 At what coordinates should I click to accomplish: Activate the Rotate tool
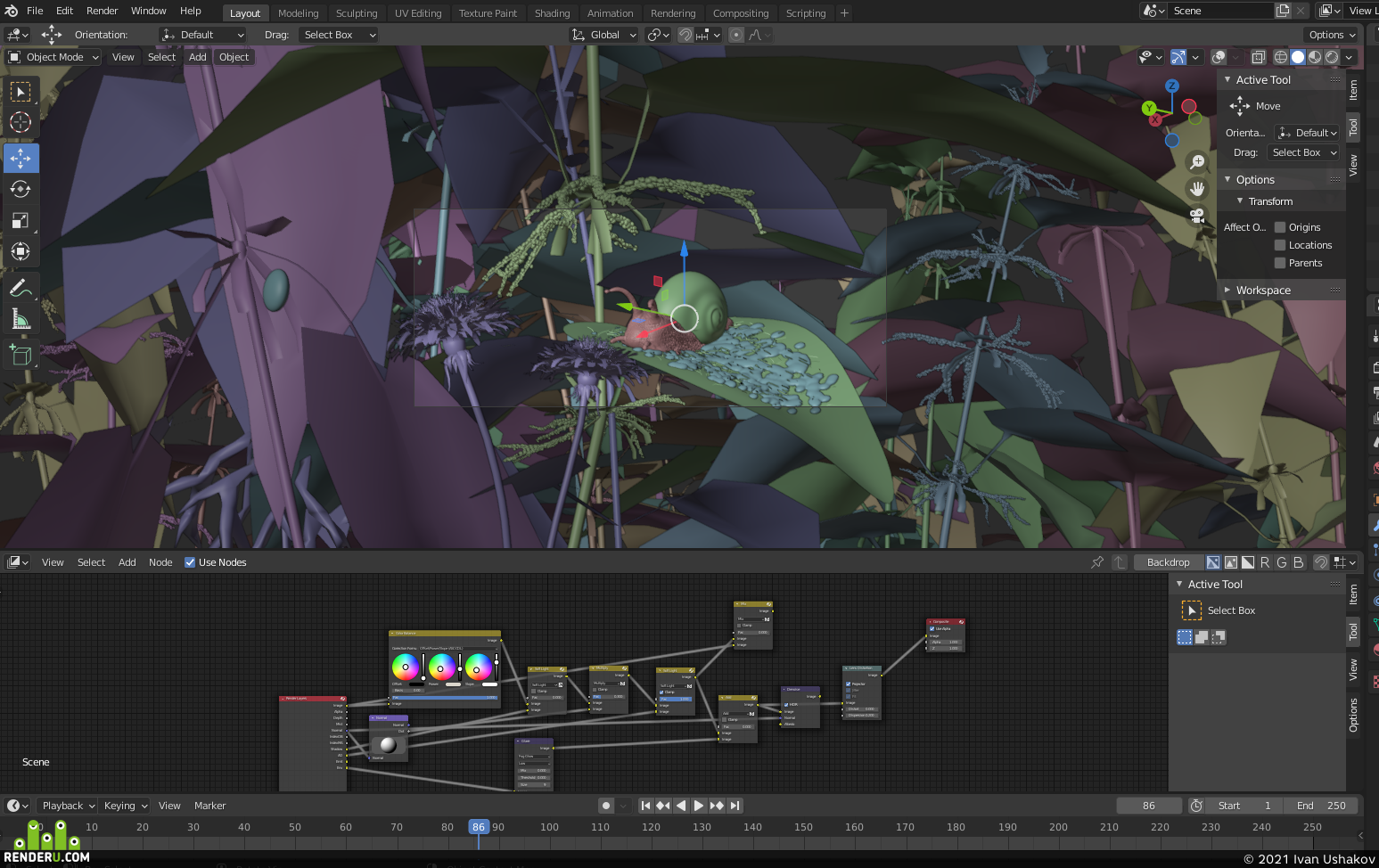[x=21, y=189]
